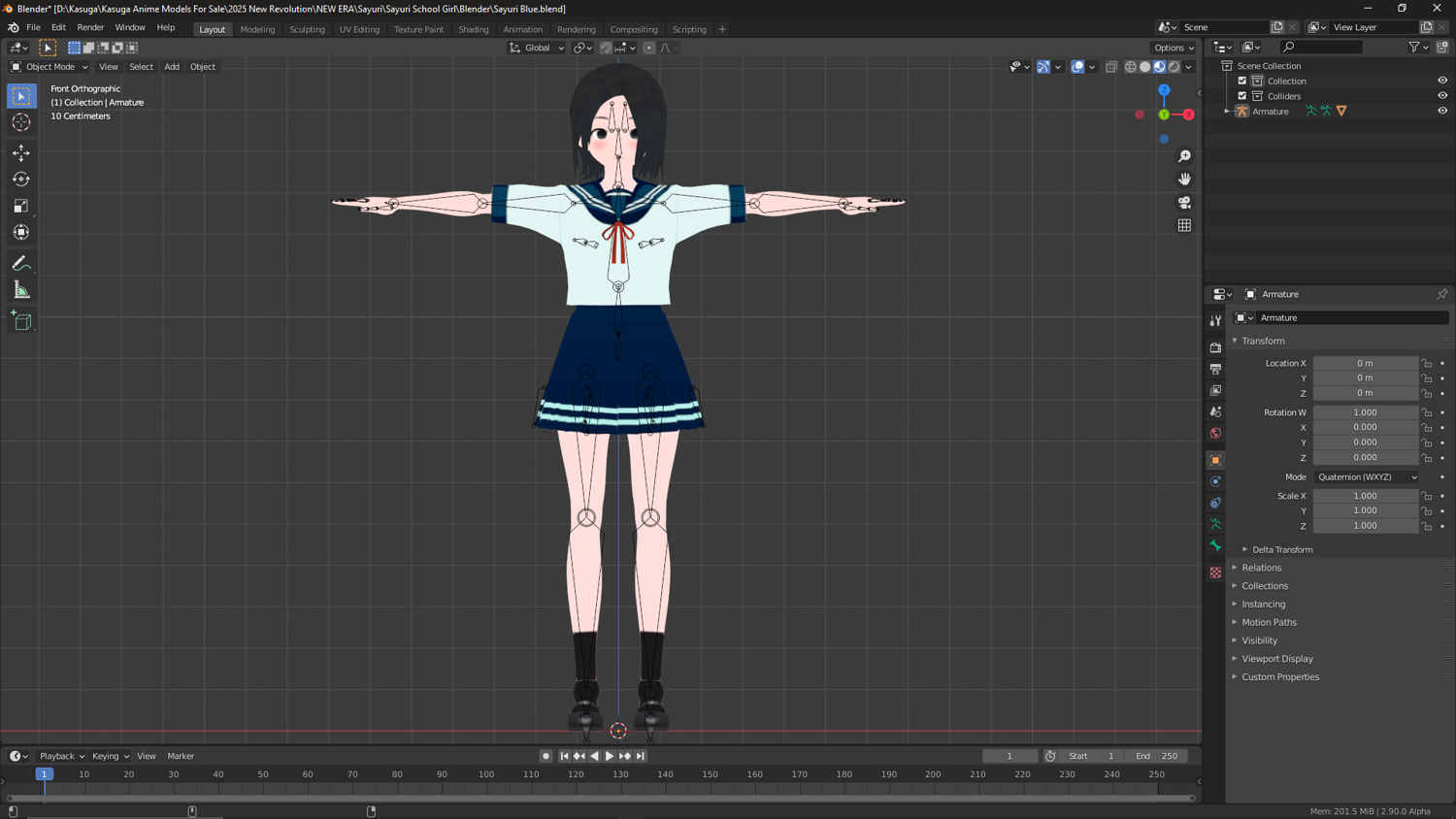This screenshot has height=819, width=1456.
Task: Open the Object Constraints properties tab
Action: [x=1215, y=503]
